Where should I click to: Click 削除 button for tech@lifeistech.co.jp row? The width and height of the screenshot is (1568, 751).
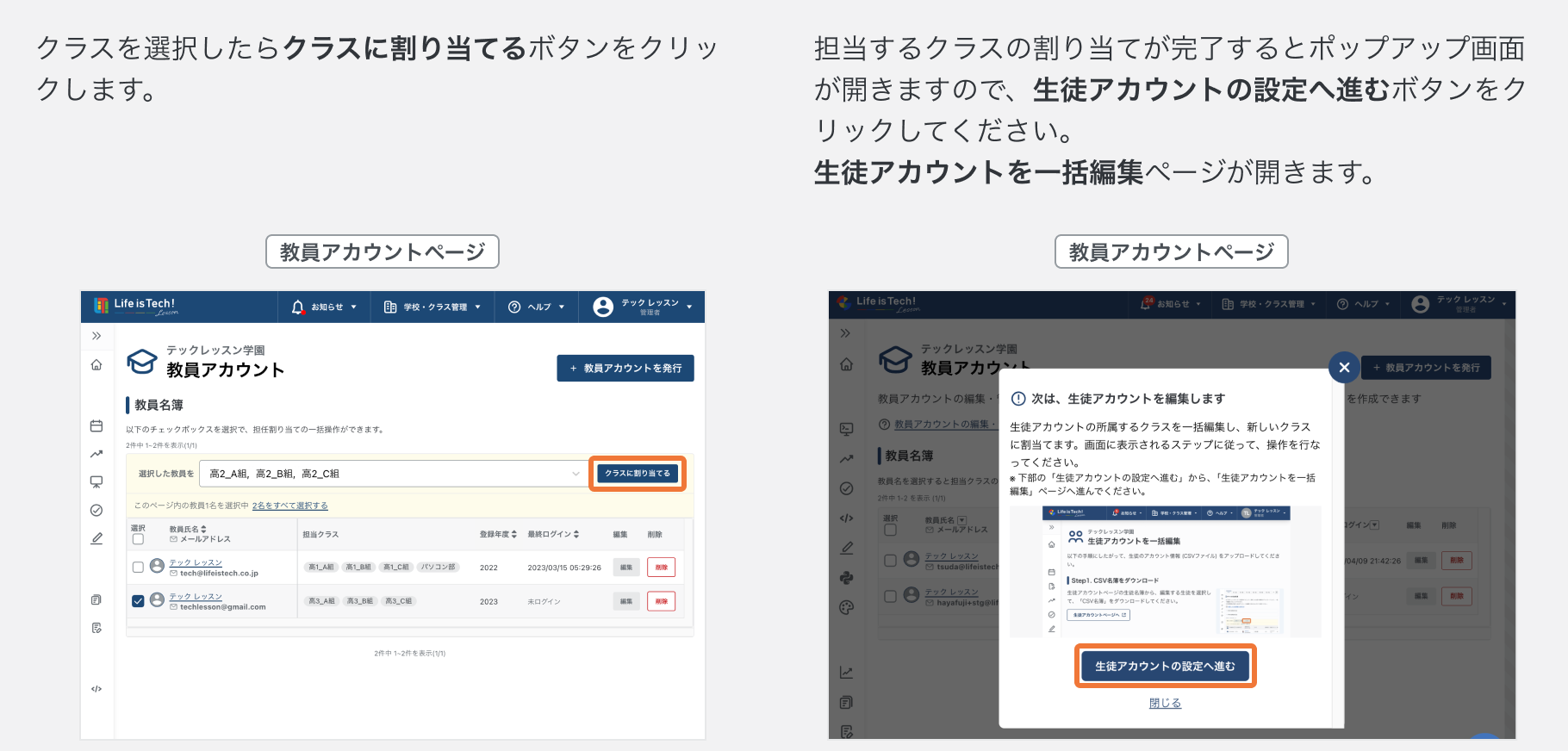(662, 567)
